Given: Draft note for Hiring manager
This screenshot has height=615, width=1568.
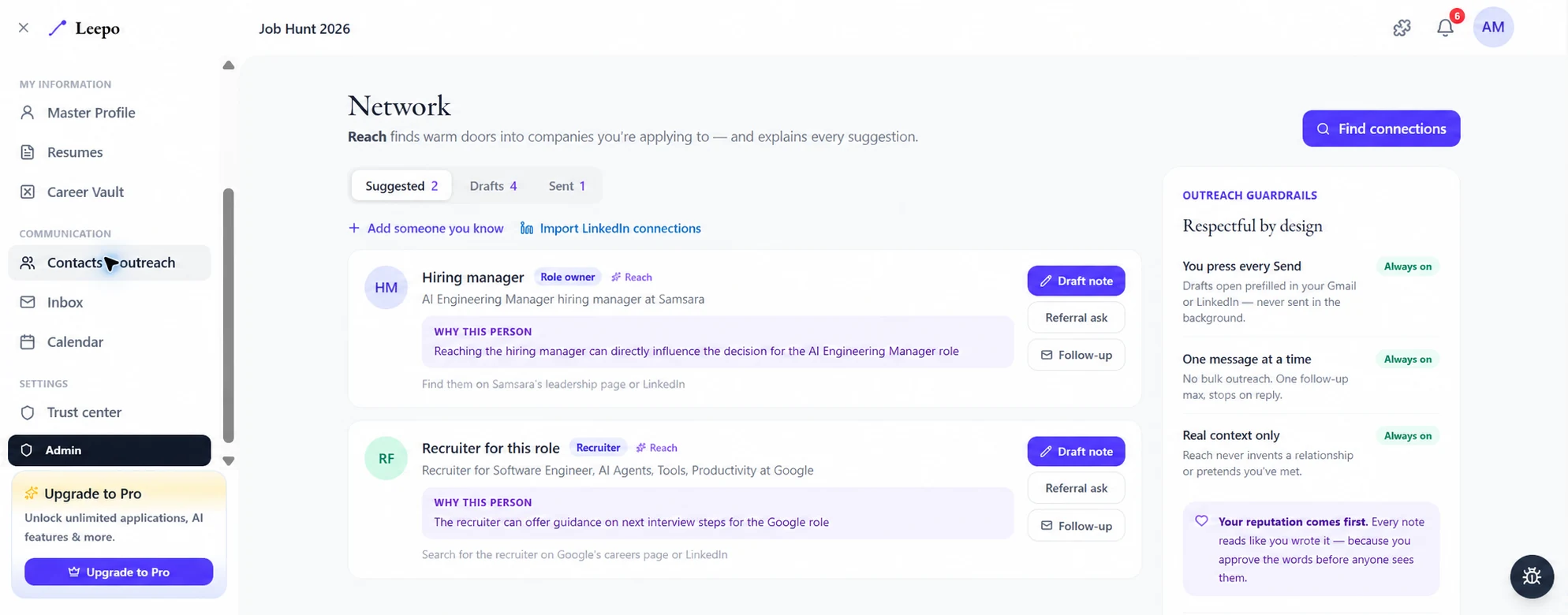Looking at the screenshot, I should coord(1076,281).
